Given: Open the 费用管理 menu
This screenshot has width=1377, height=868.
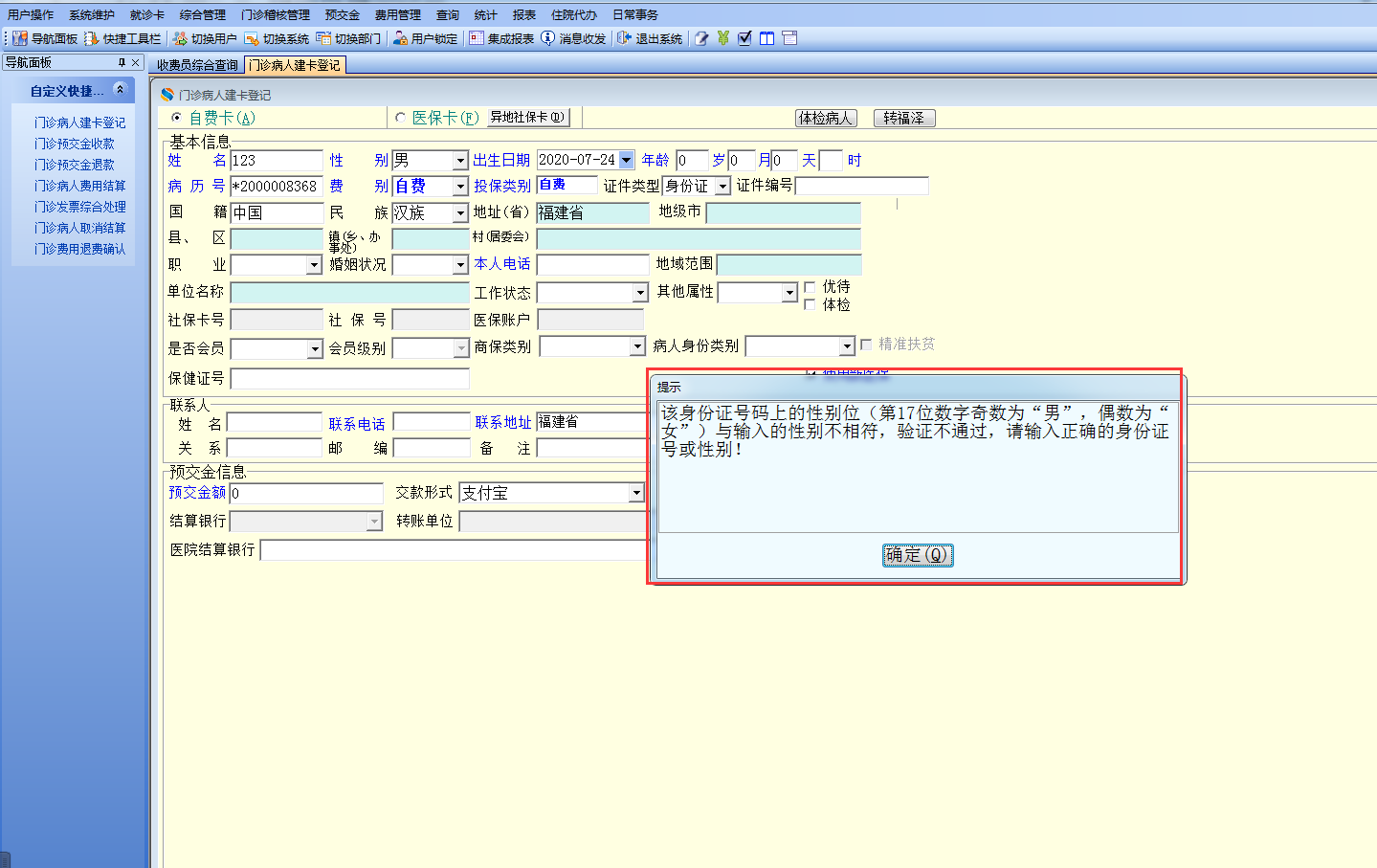Looking at the screenshot, I should 397,14.
